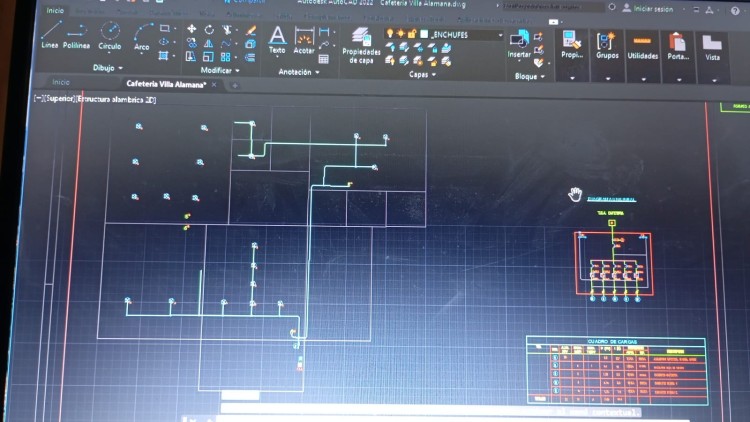750x422 pixels.
Task: Close the Cafeteria Villa Alamana tab
Action: click(x=214, y=85)
